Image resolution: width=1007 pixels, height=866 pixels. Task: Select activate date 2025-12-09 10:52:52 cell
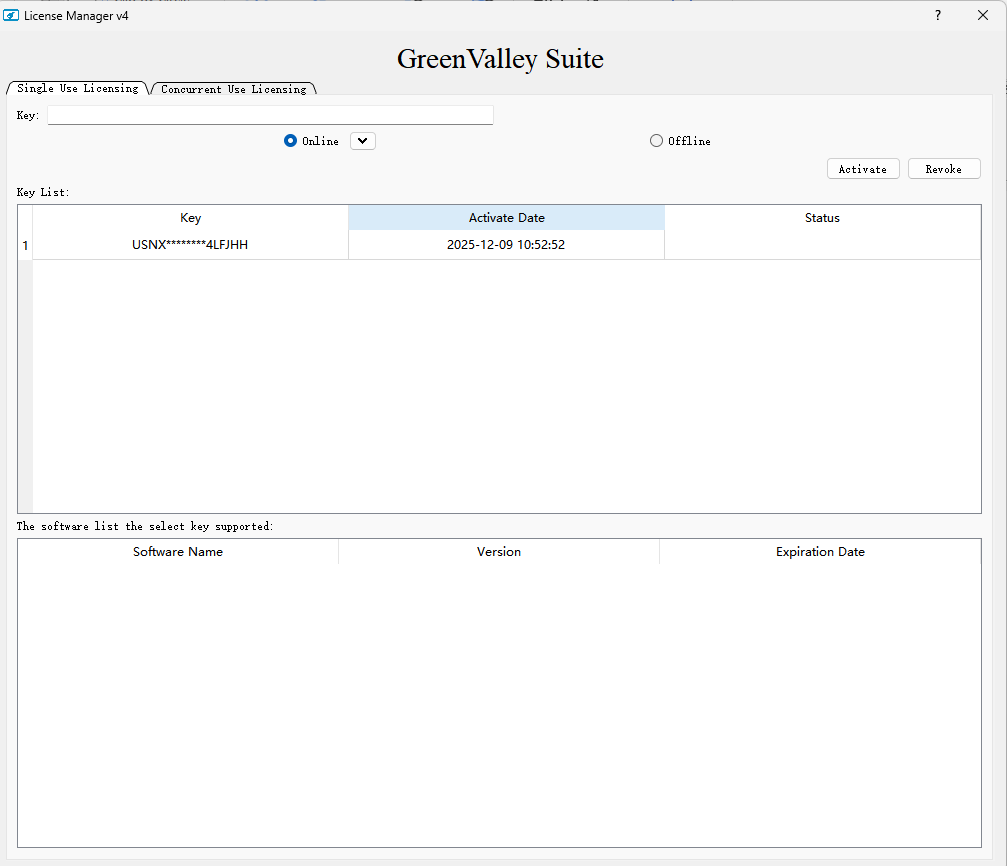point(507,245)
